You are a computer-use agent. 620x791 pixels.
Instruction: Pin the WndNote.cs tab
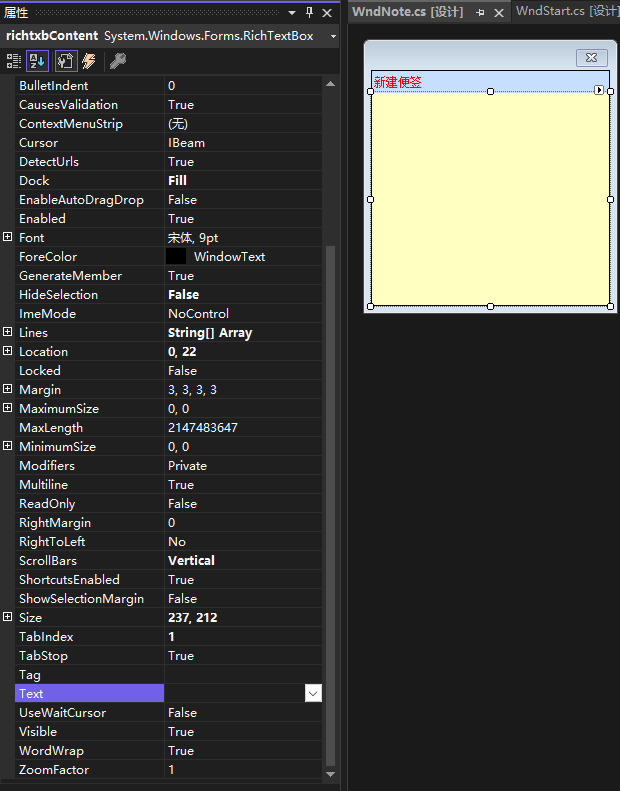[481, 12]
